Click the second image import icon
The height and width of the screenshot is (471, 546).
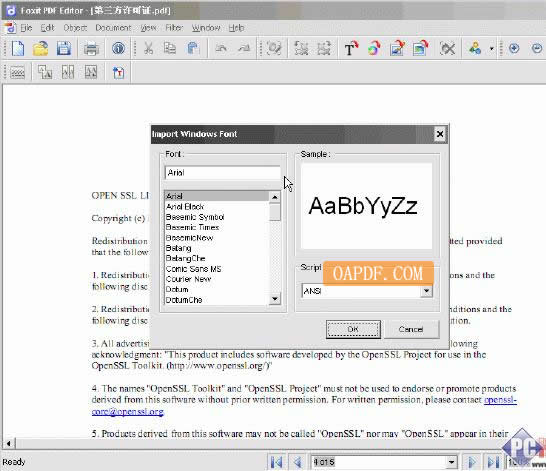(x=420, y=48)
